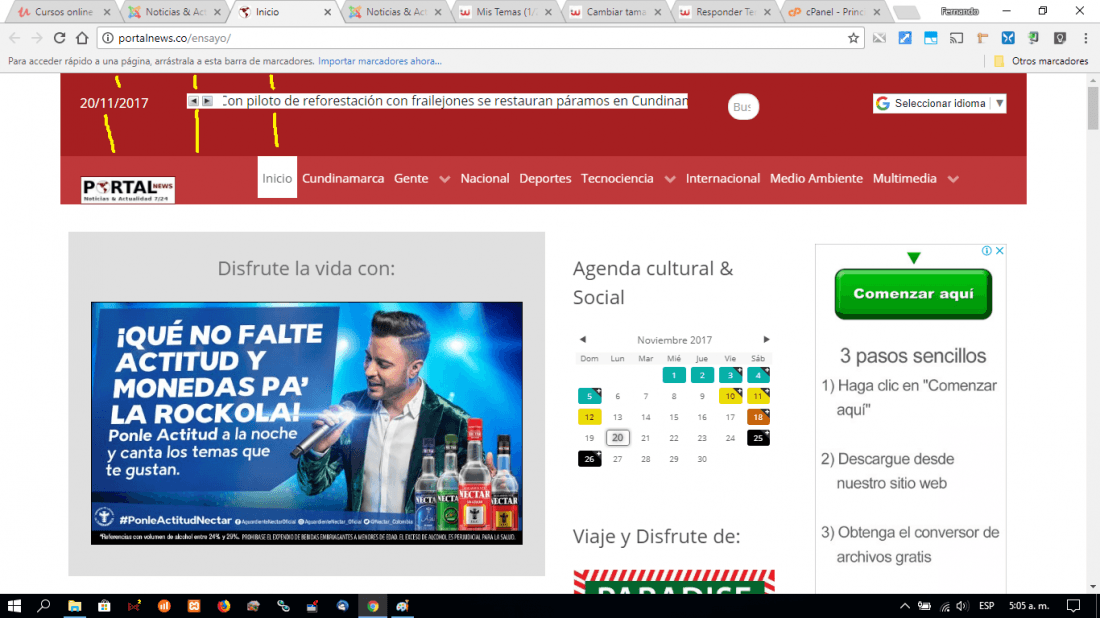This screenshot has width=1100, height=618.
Task: Go to previous month in calendar
Action: (582, 340)
